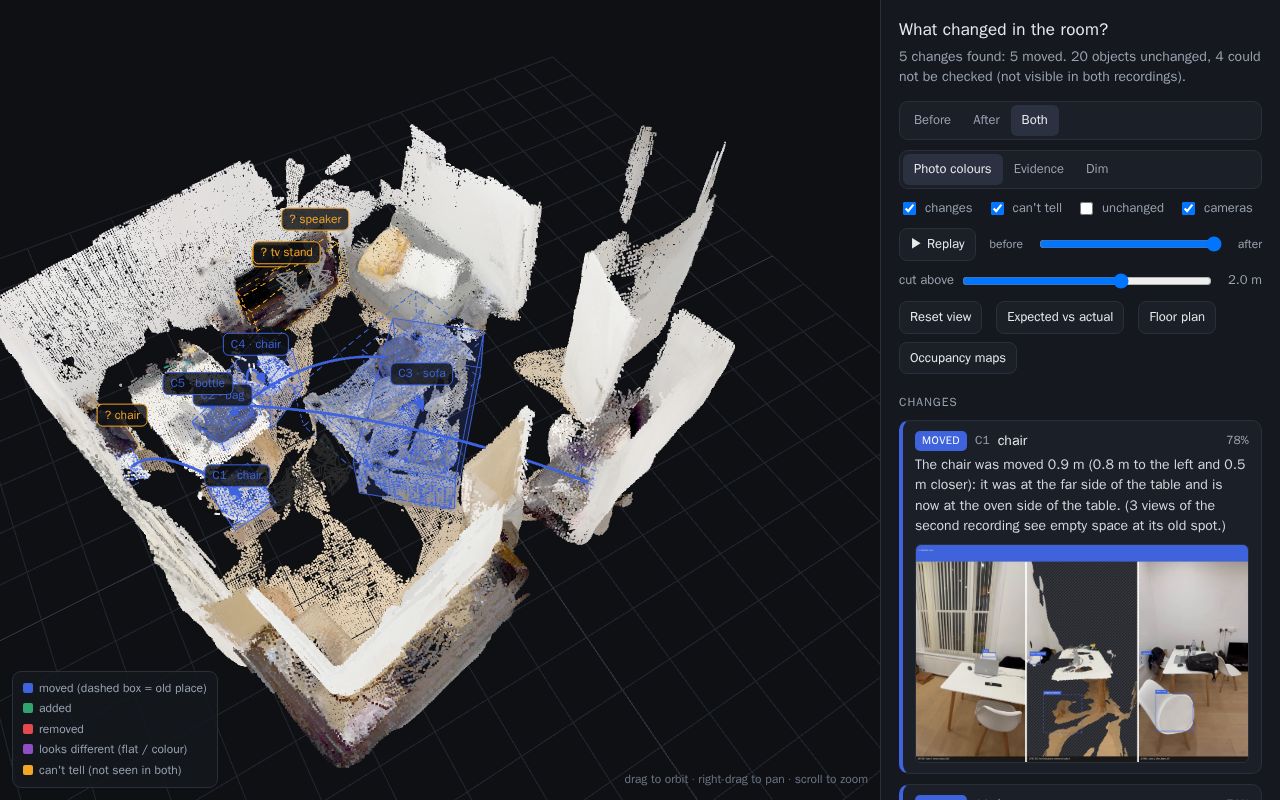Open the Floor plan view

click(x=1177, y=317)
